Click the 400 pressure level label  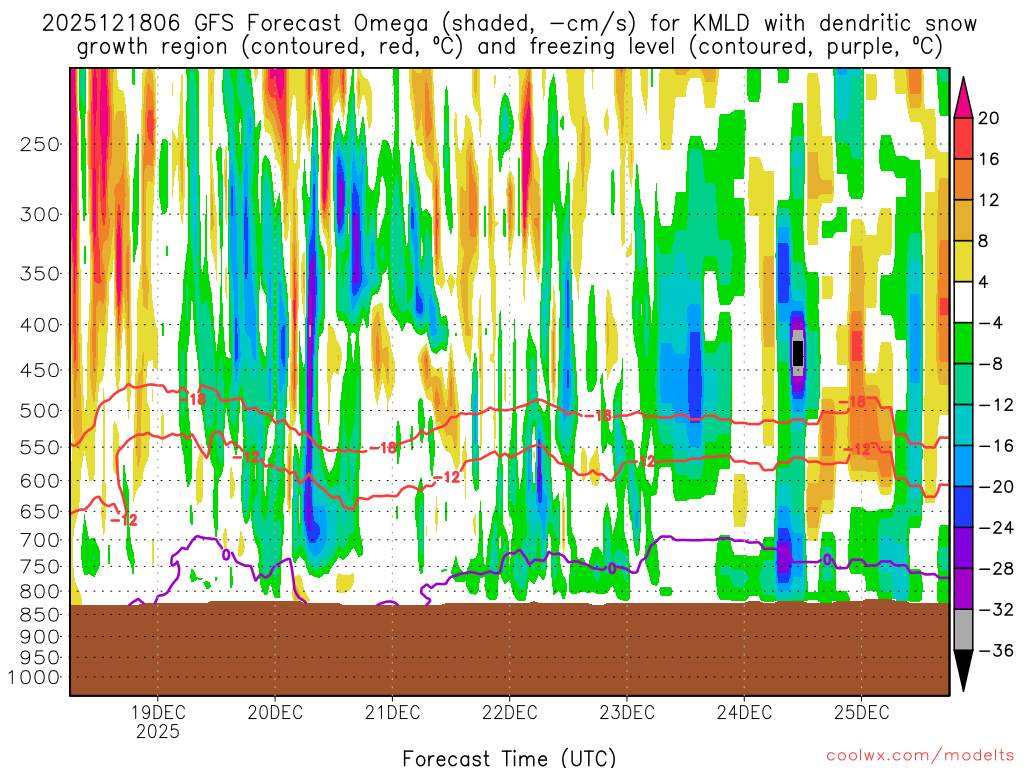point(40,325)
